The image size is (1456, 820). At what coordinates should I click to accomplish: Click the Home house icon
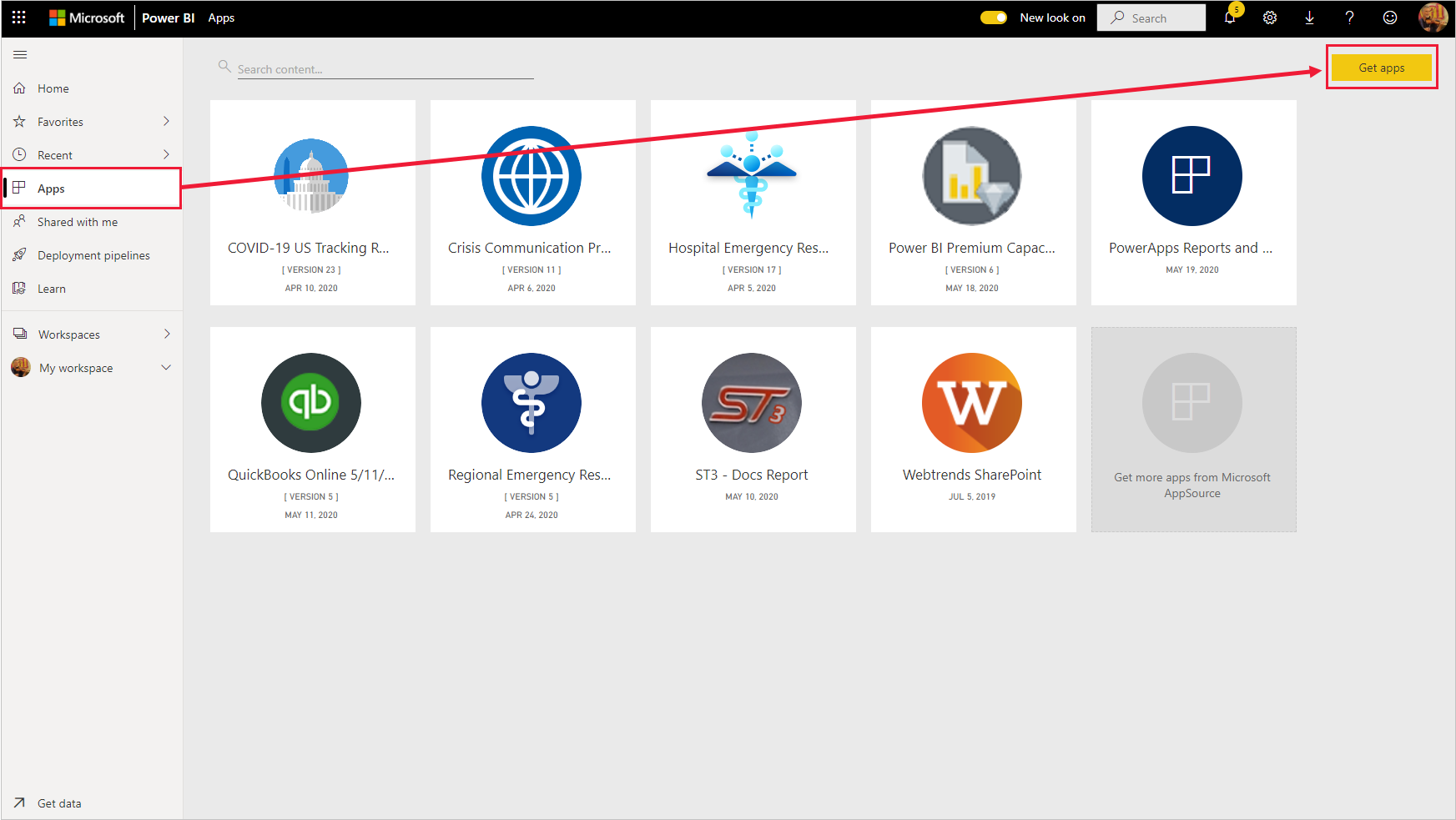coord(20,88)
